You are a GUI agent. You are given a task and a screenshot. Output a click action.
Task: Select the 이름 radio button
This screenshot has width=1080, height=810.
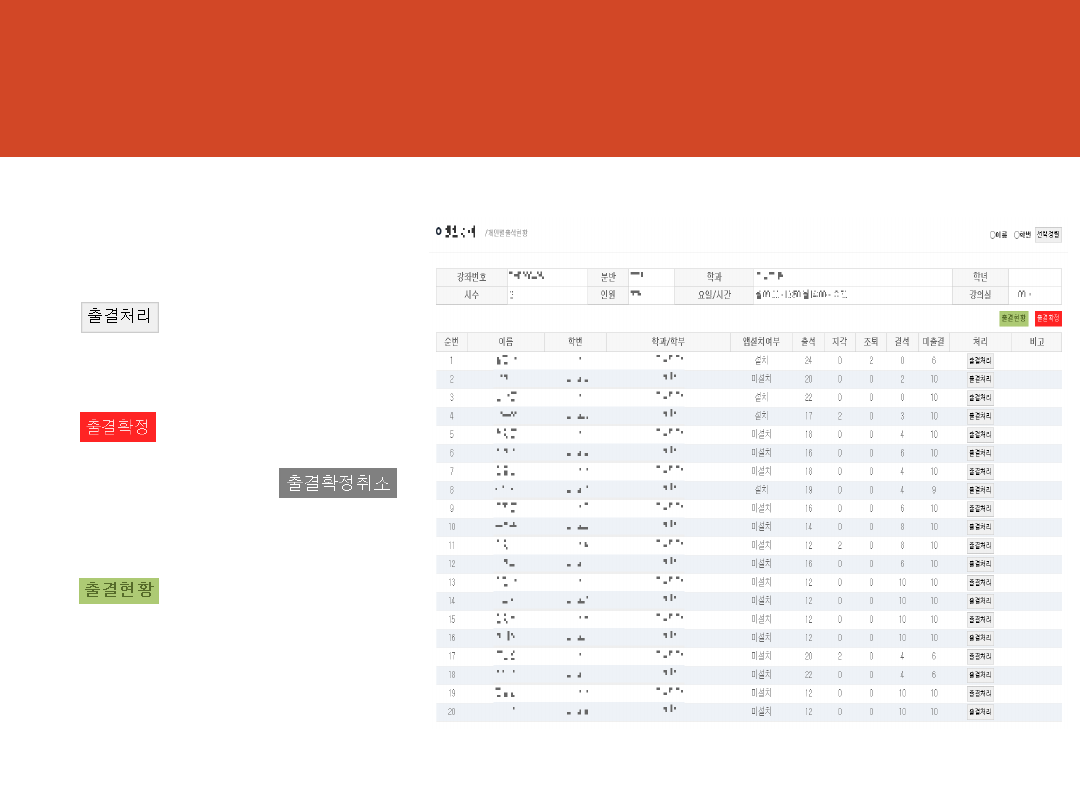tap(992, 235)
